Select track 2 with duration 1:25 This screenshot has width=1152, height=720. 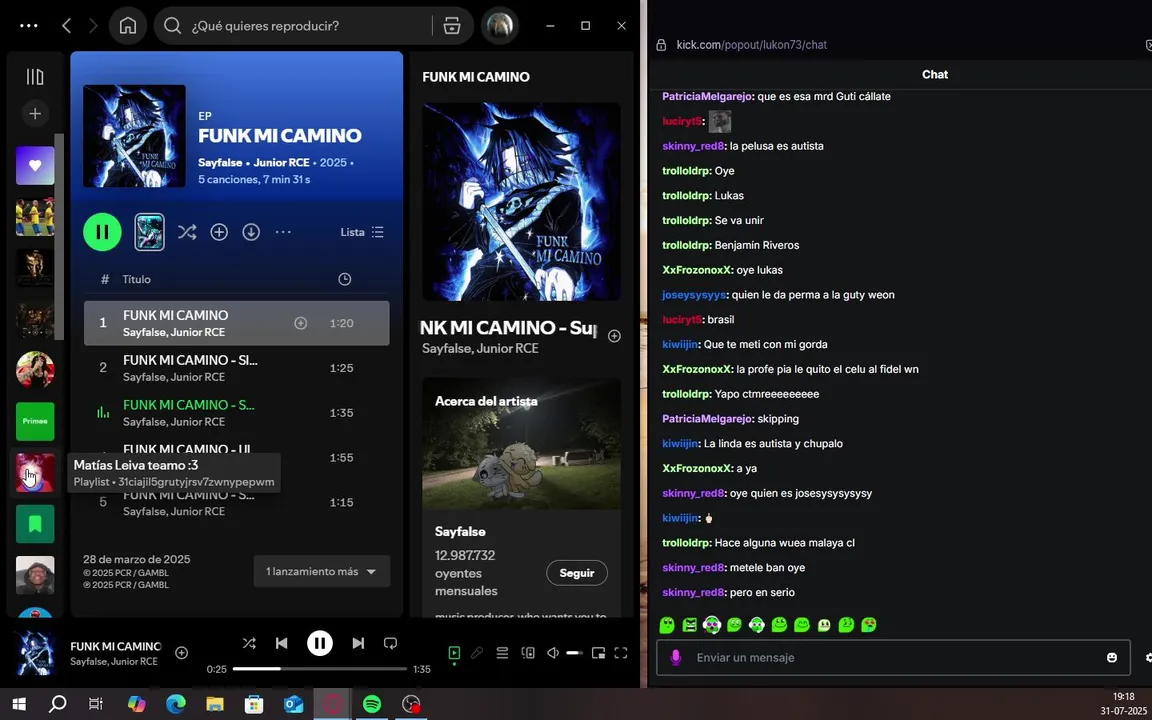coord(237,368)
